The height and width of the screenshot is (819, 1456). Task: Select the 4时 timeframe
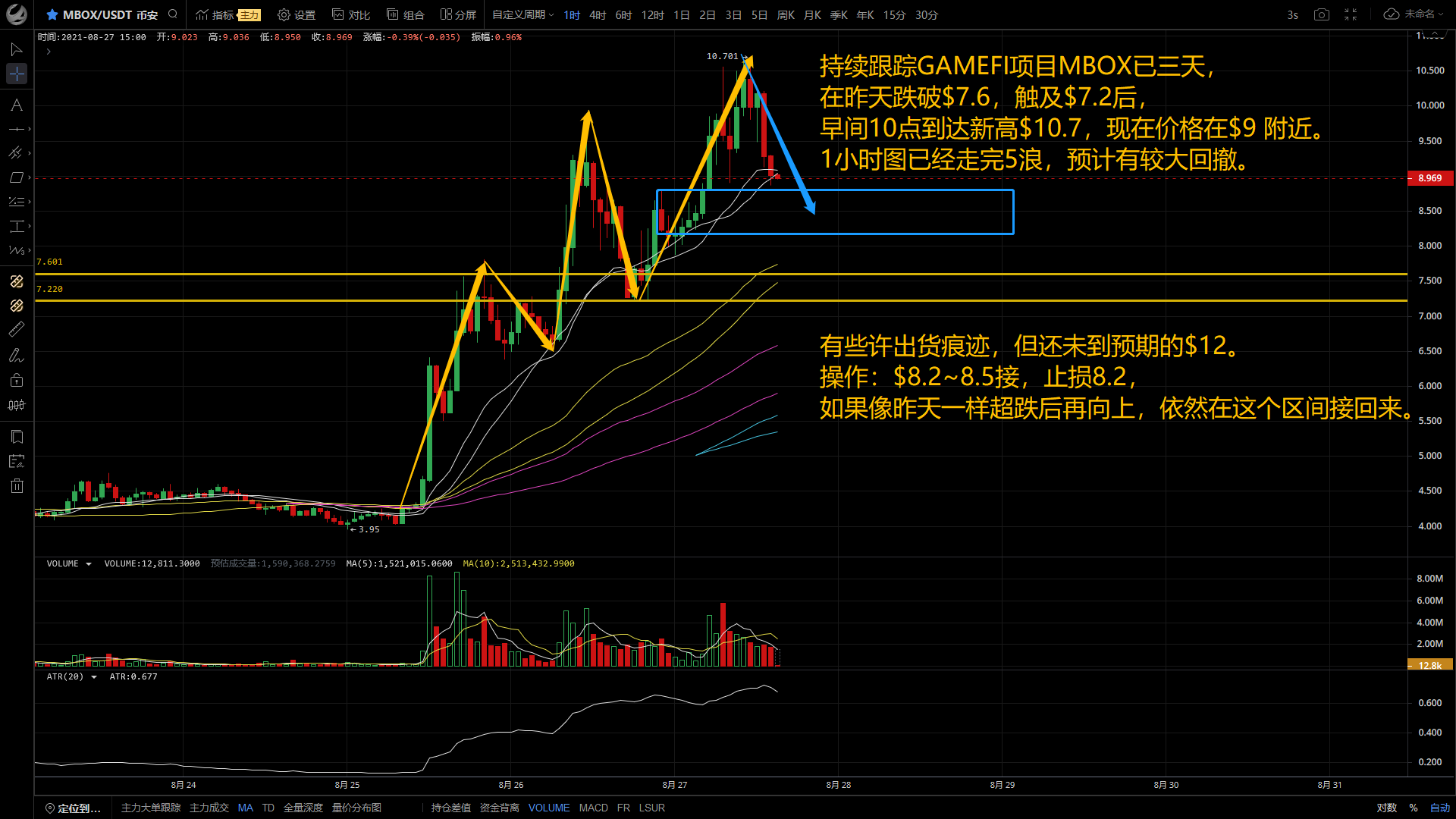[598, 14]
